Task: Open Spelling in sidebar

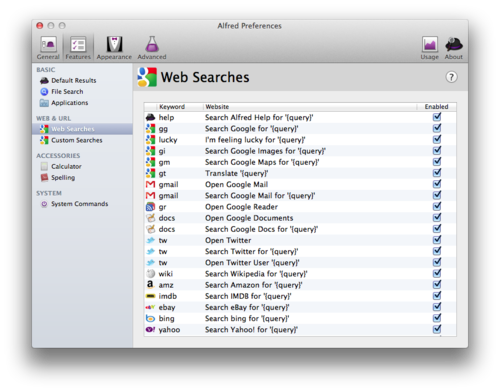Action: coord(58,177)
